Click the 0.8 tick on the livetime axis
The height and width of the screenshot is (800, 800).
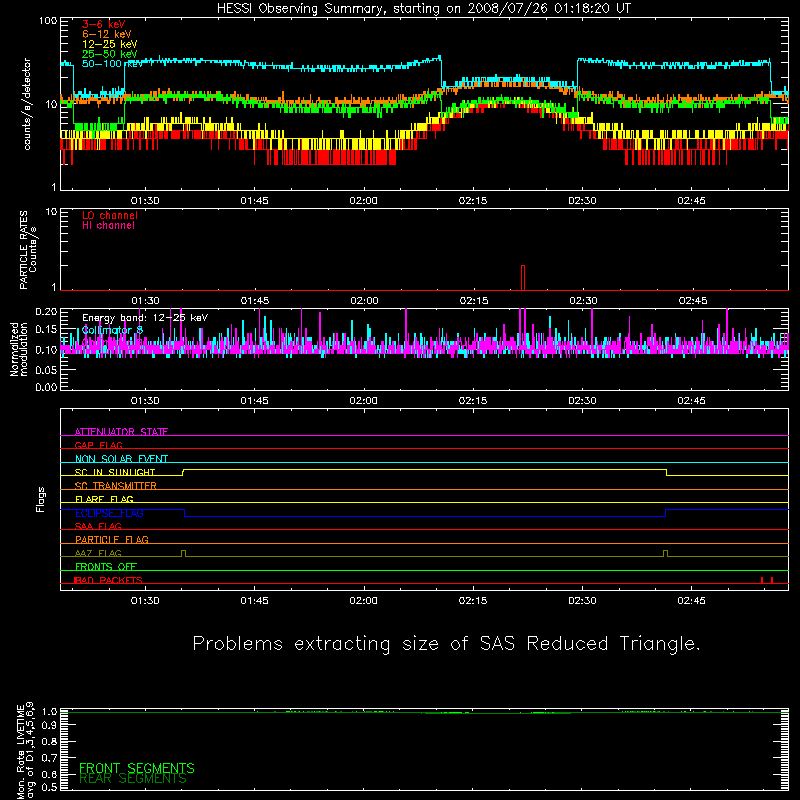tap(48, 741)
